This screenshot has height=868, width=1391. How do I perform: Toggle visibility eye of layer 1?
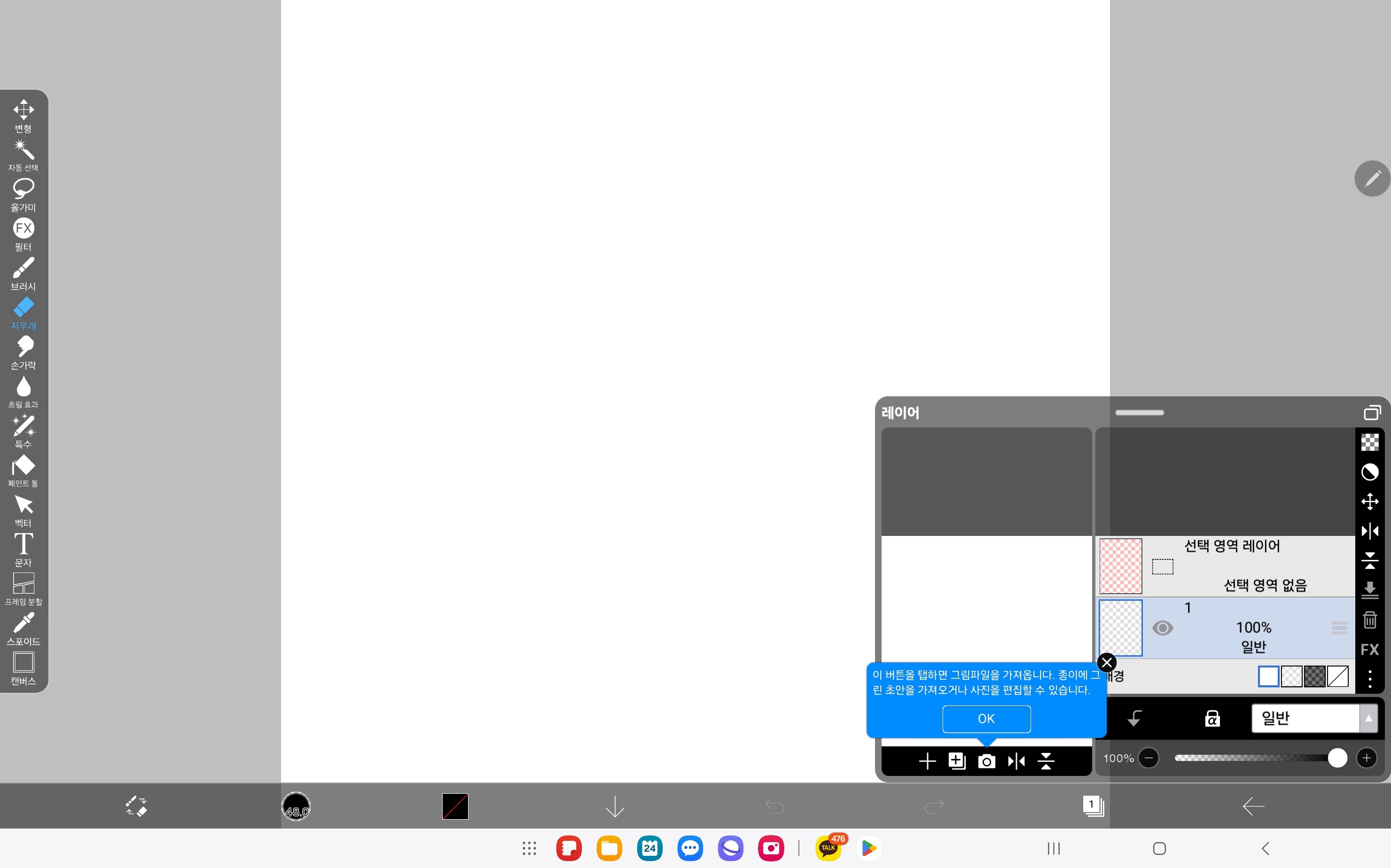[1163, 628]
